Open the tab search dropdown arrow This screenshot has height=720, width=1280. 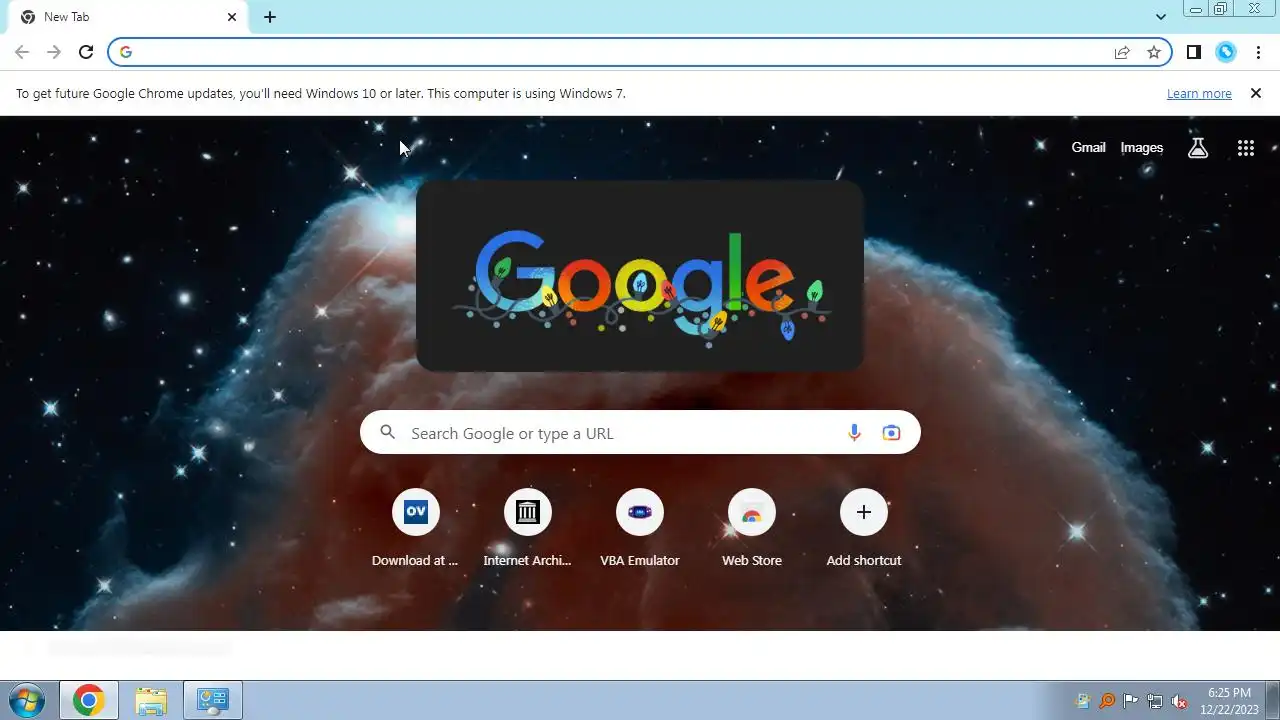point(1161,17)
